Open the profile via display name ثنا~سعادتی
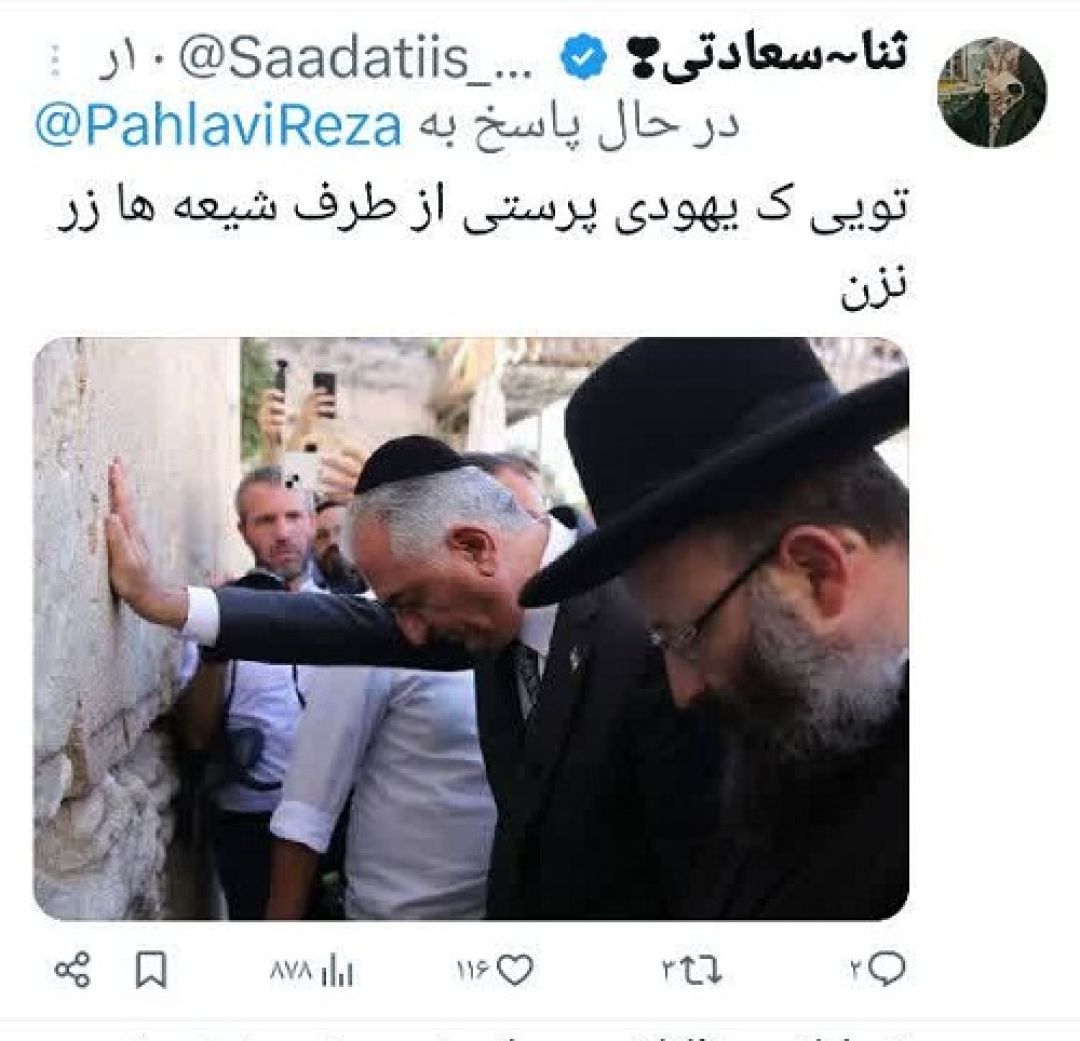This screenshot has height=1041, width=1080. click(768, 58)
